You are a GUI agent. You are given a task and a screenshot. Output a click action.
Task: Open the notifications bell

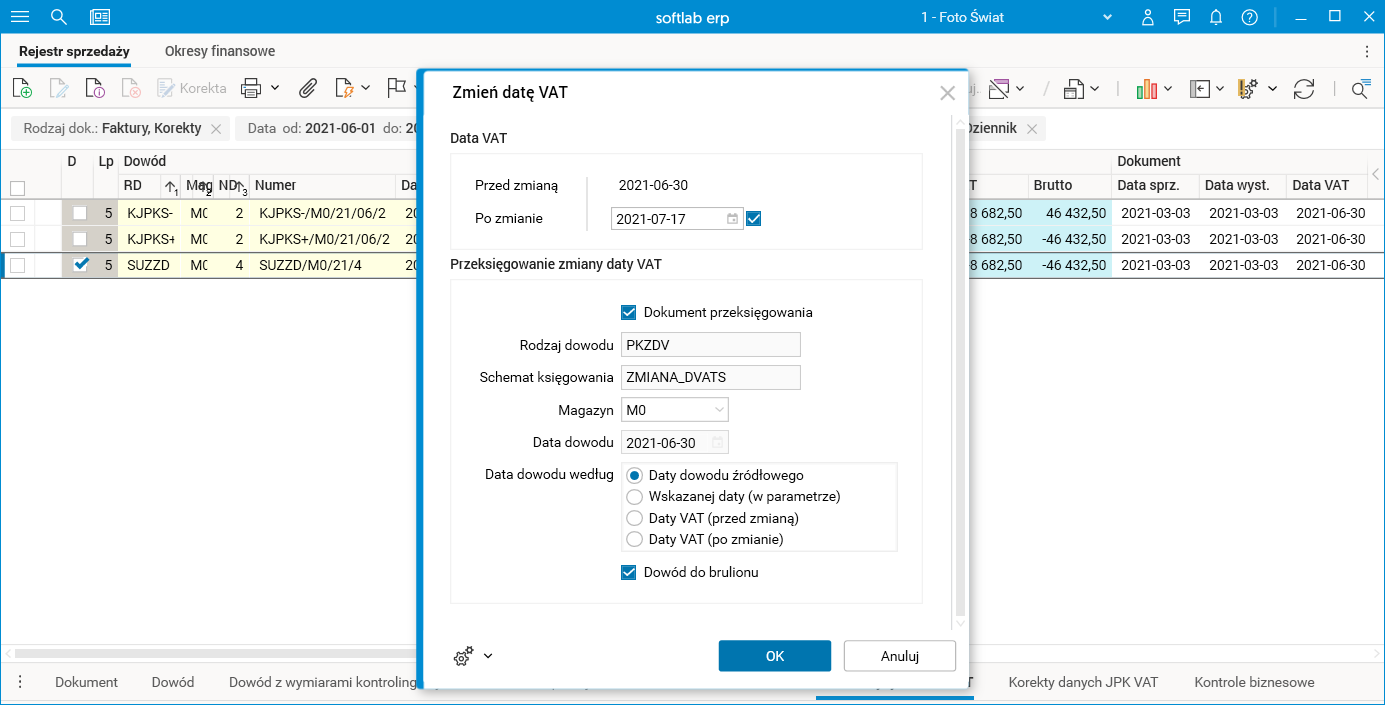click(x=1216, y=17)
